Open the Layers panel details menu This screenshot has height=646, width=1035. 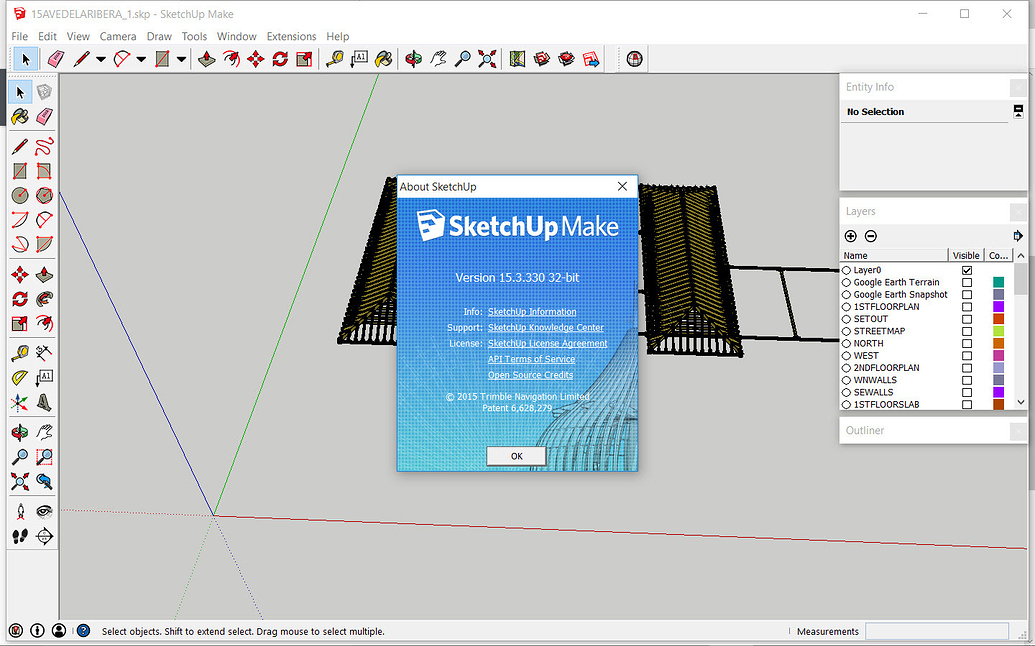(1017, 235)
